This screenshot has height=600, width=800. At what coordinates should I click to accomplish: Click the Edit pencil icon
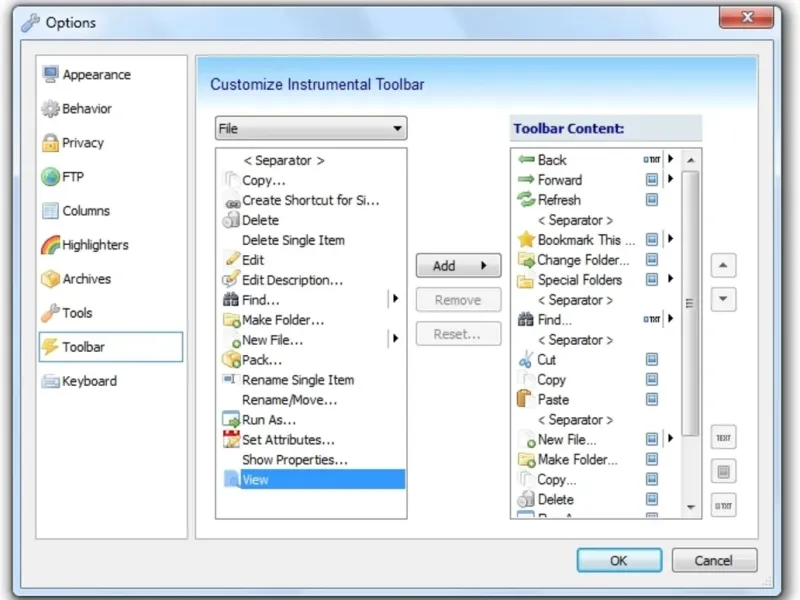pos(232,259)
